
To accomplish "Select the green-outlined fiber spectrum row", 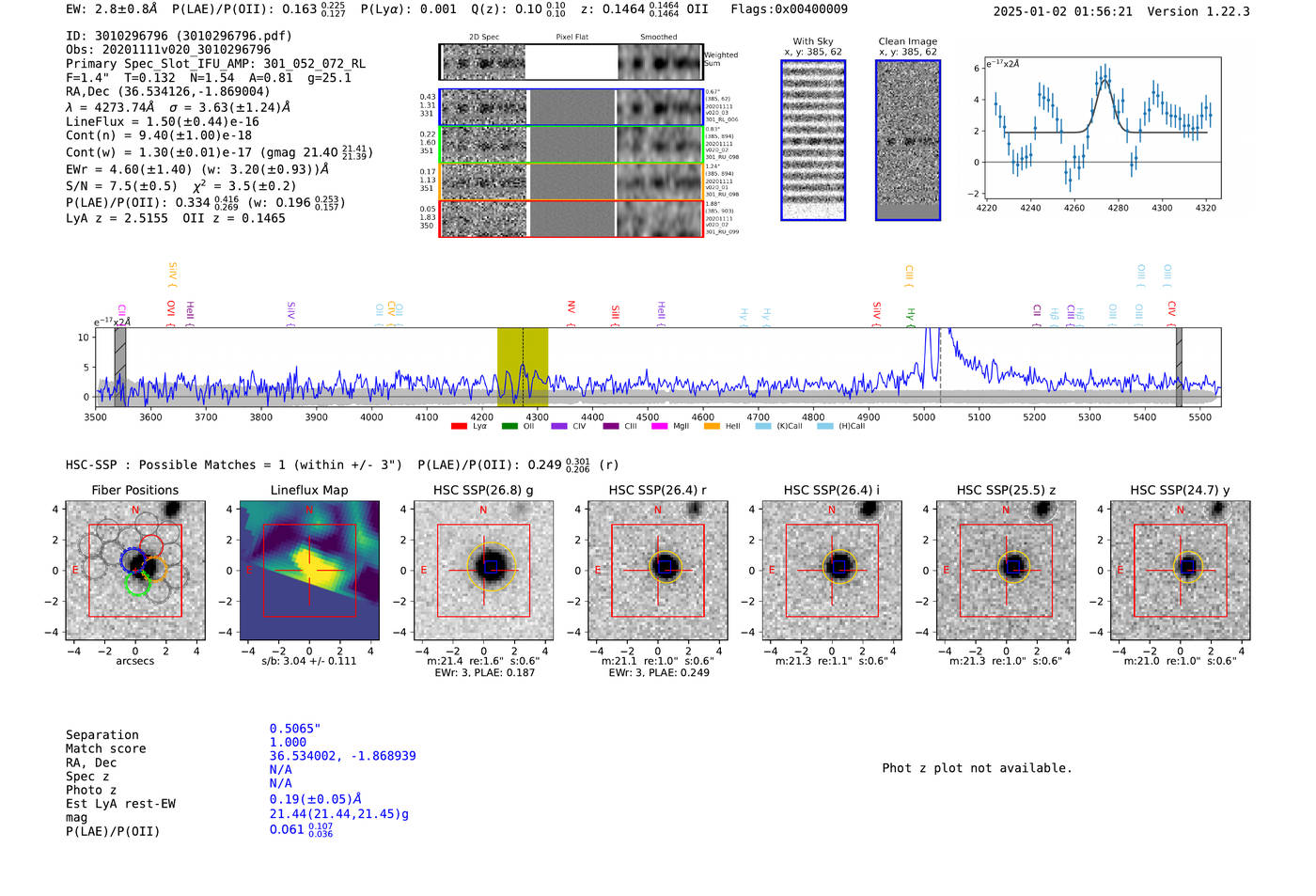I will 572,145.
